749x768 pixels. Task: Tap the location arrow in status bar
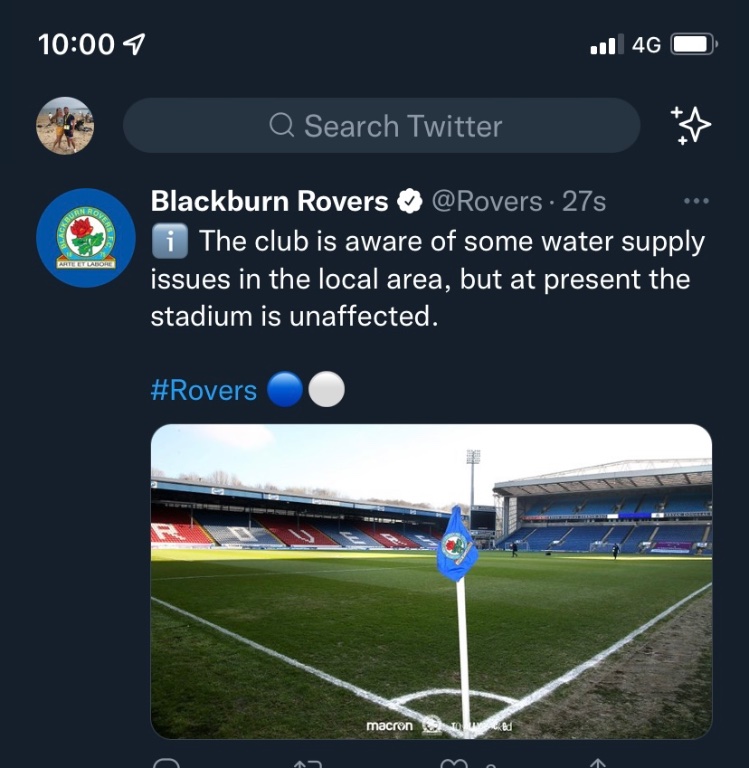tap(133, 45)
